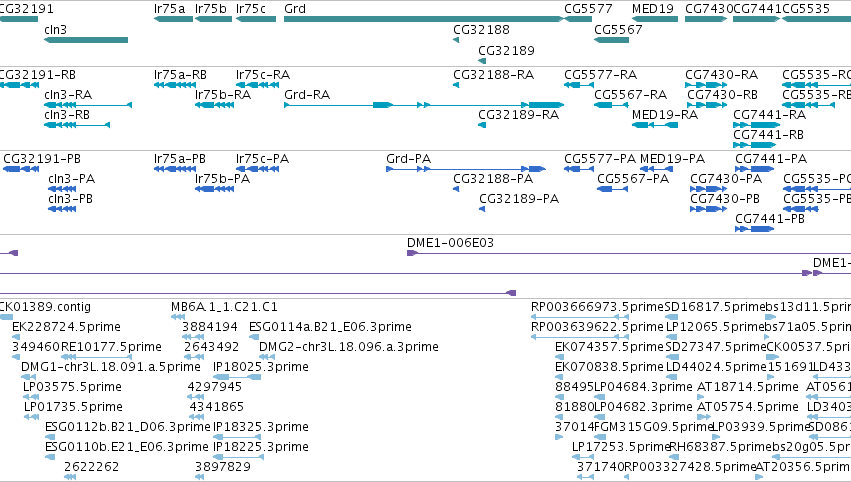Screen dimensions: 851x482
Task: Select the CG7441-RB transcript label
Action: coord(768,135)
